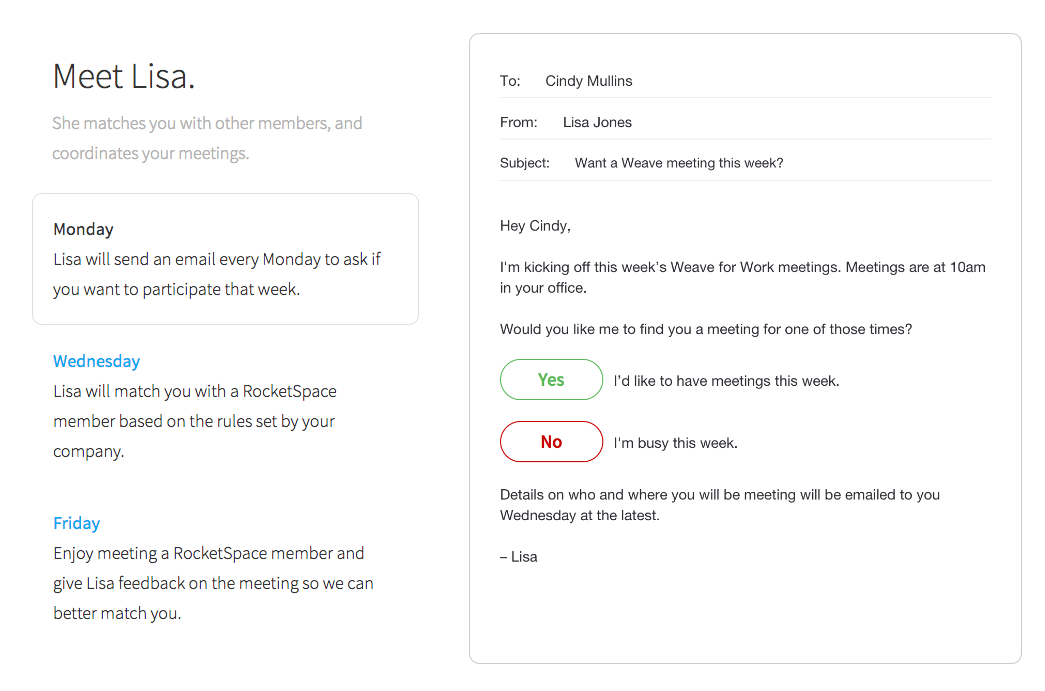
Task: Click the "Subject:" field label
Action: (524, 163)
